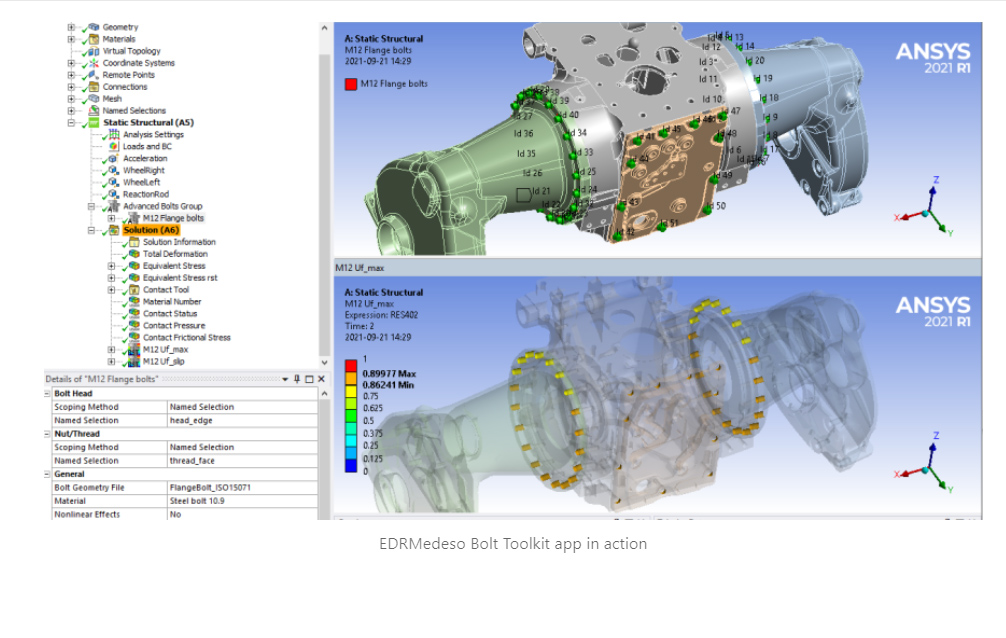
Task: Select the Coordinate Systems icon
Action: [96, 62]
